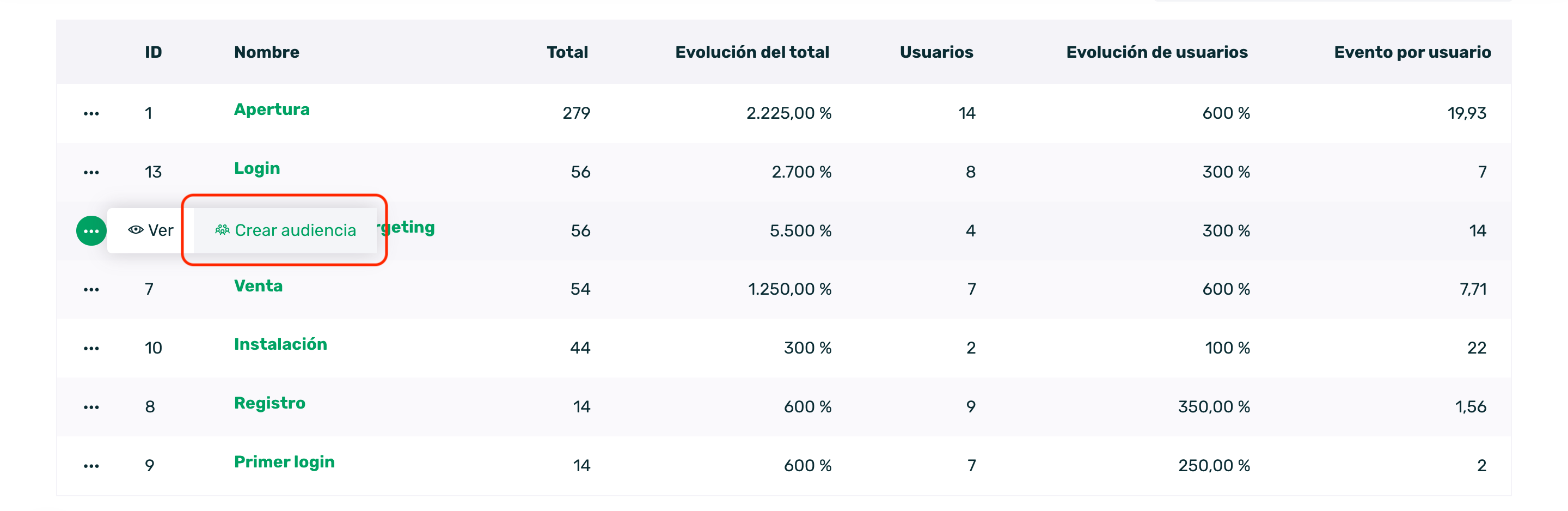The height and width of the screenshot is (511, 1568).
Task: Open the Registro event link
Action: tap(269, 403)
